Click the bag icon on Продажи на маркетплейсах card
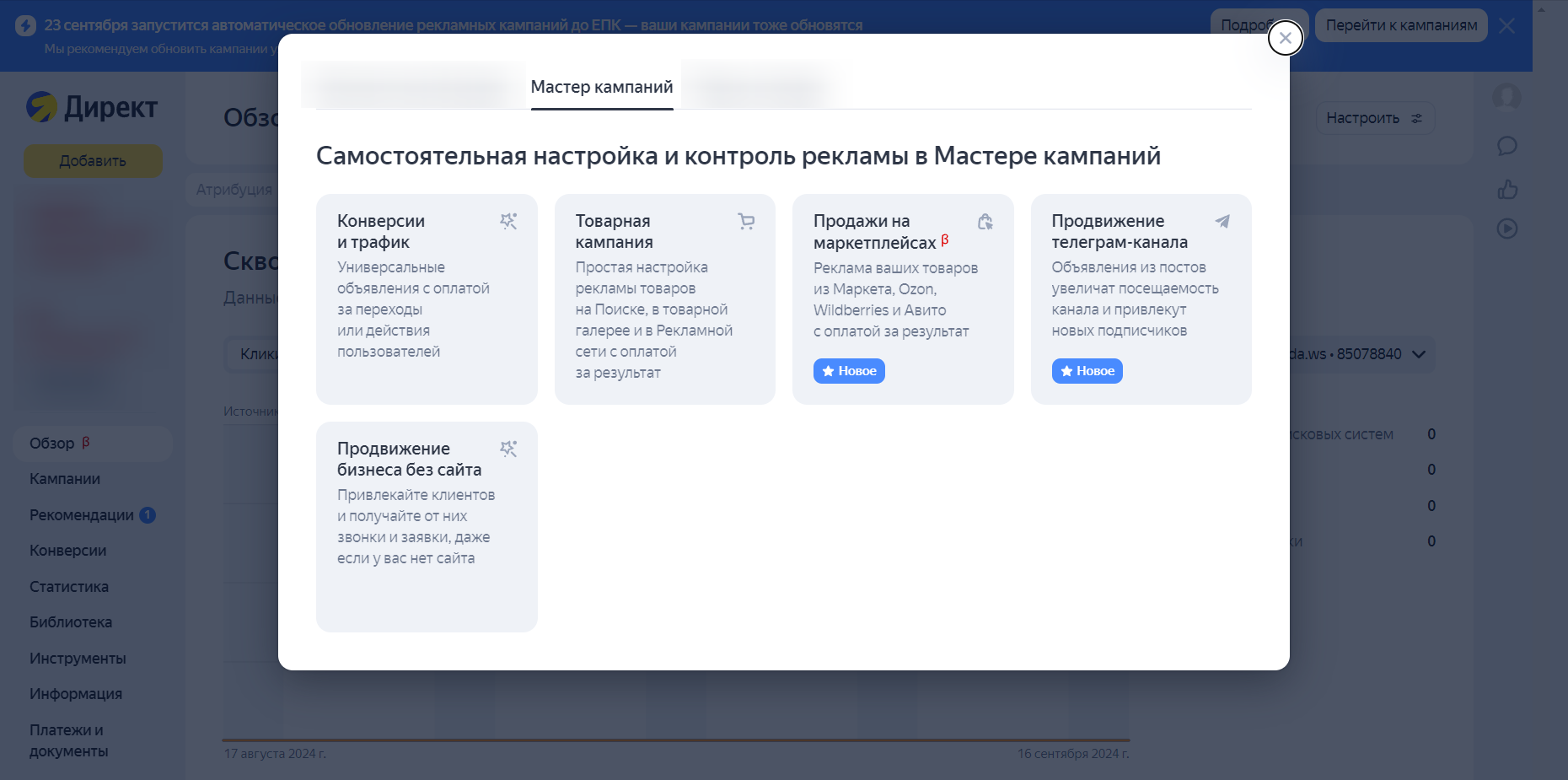Screen dimensions: 1568x780 point(985,221)
